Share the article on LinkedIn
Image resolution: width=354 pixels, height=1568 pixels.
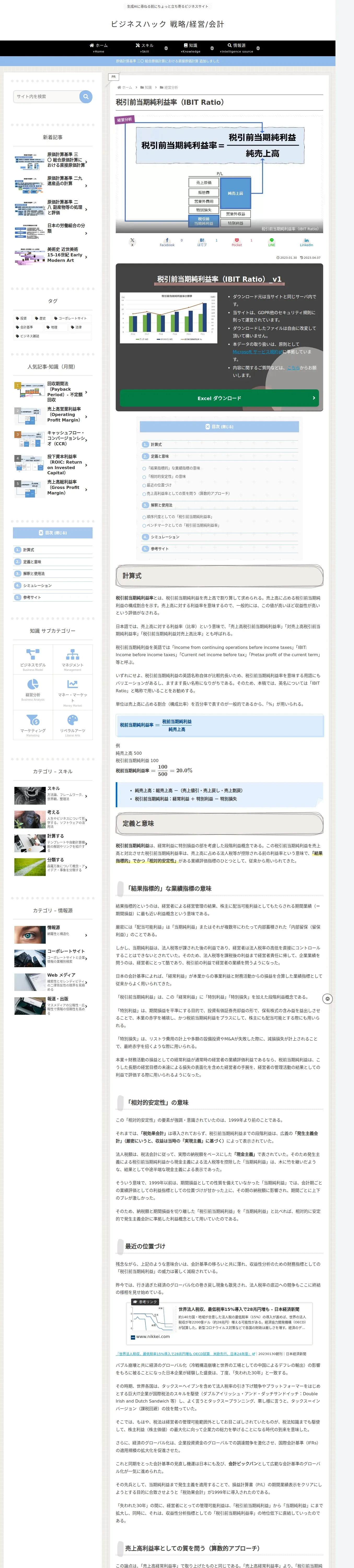(x=306, y=242)
